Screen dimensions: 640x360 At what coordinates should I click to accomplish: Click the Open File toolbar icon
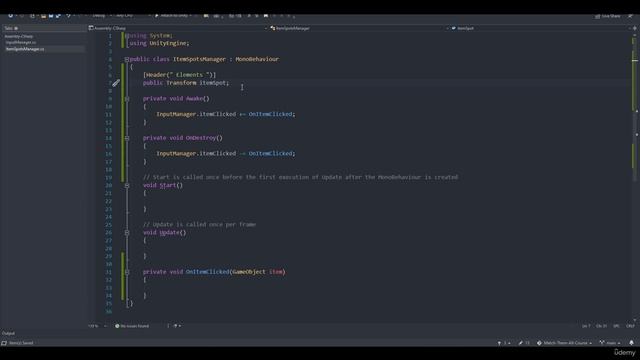tap(43, 16)
